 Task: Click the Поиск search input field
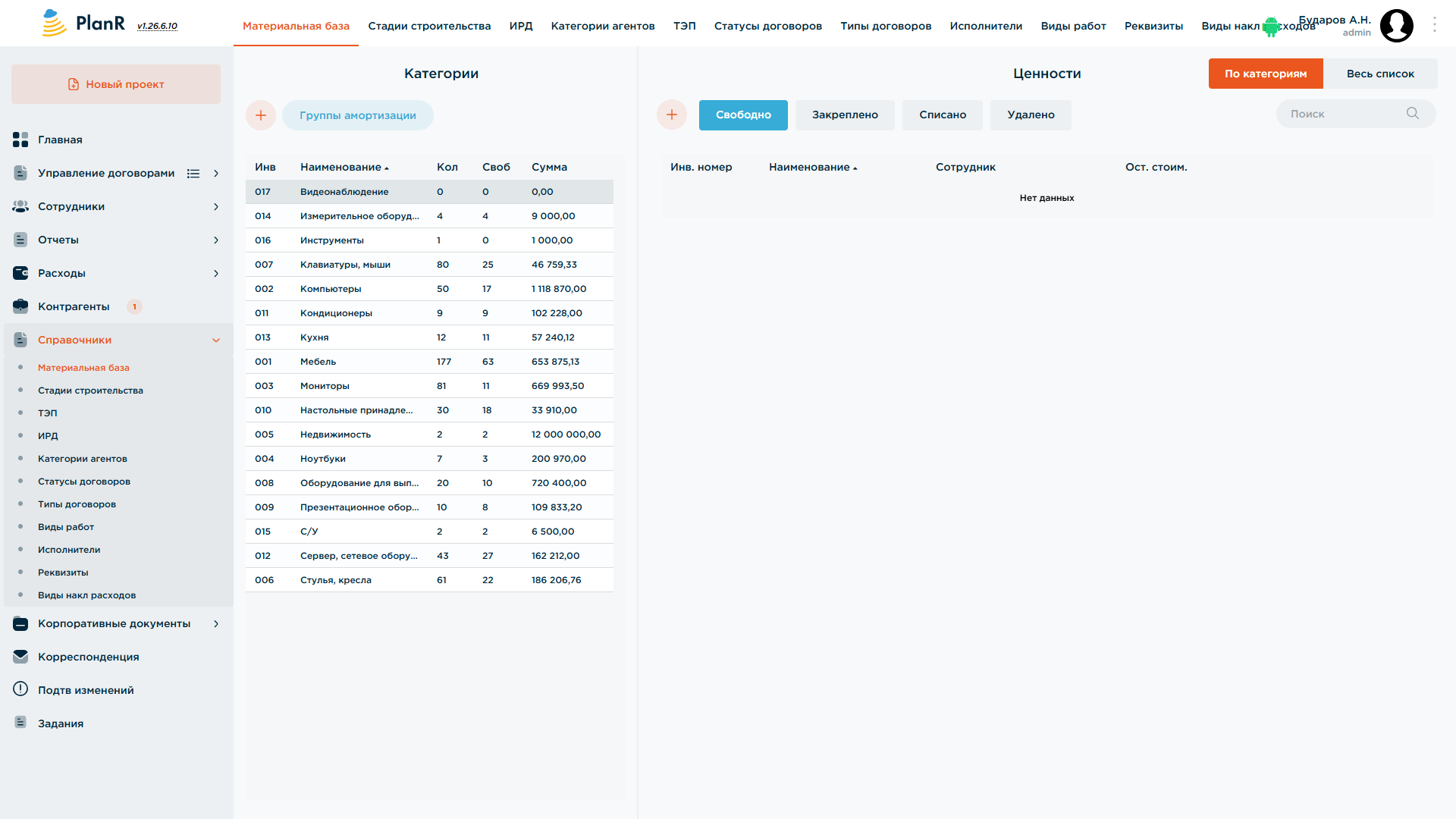pyautogui.click(x=1343, y=114)
